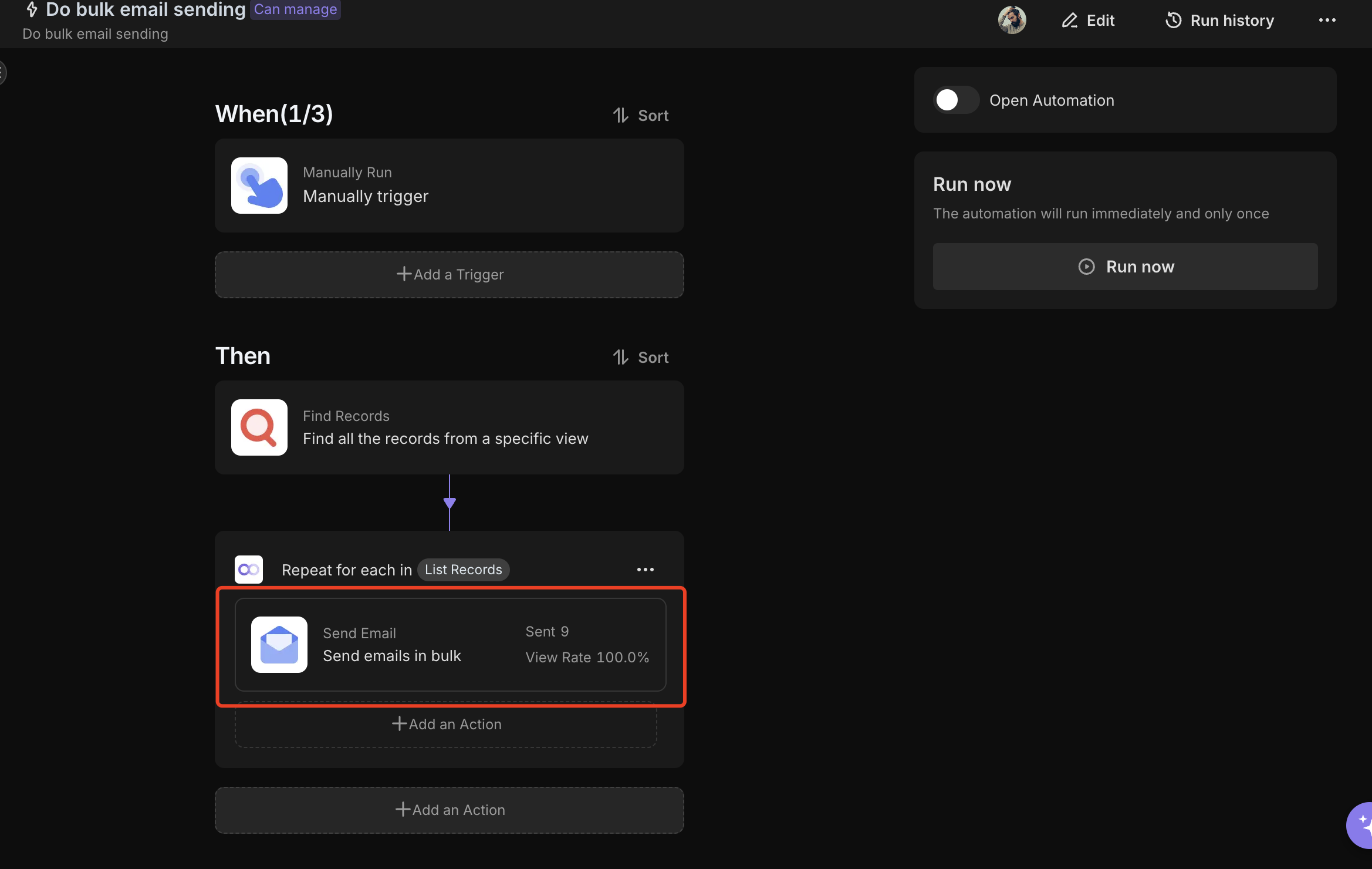Screen dimensions: 1372x869
Task: Expand the List Records badge dropdown
Action: coord(463,569)
